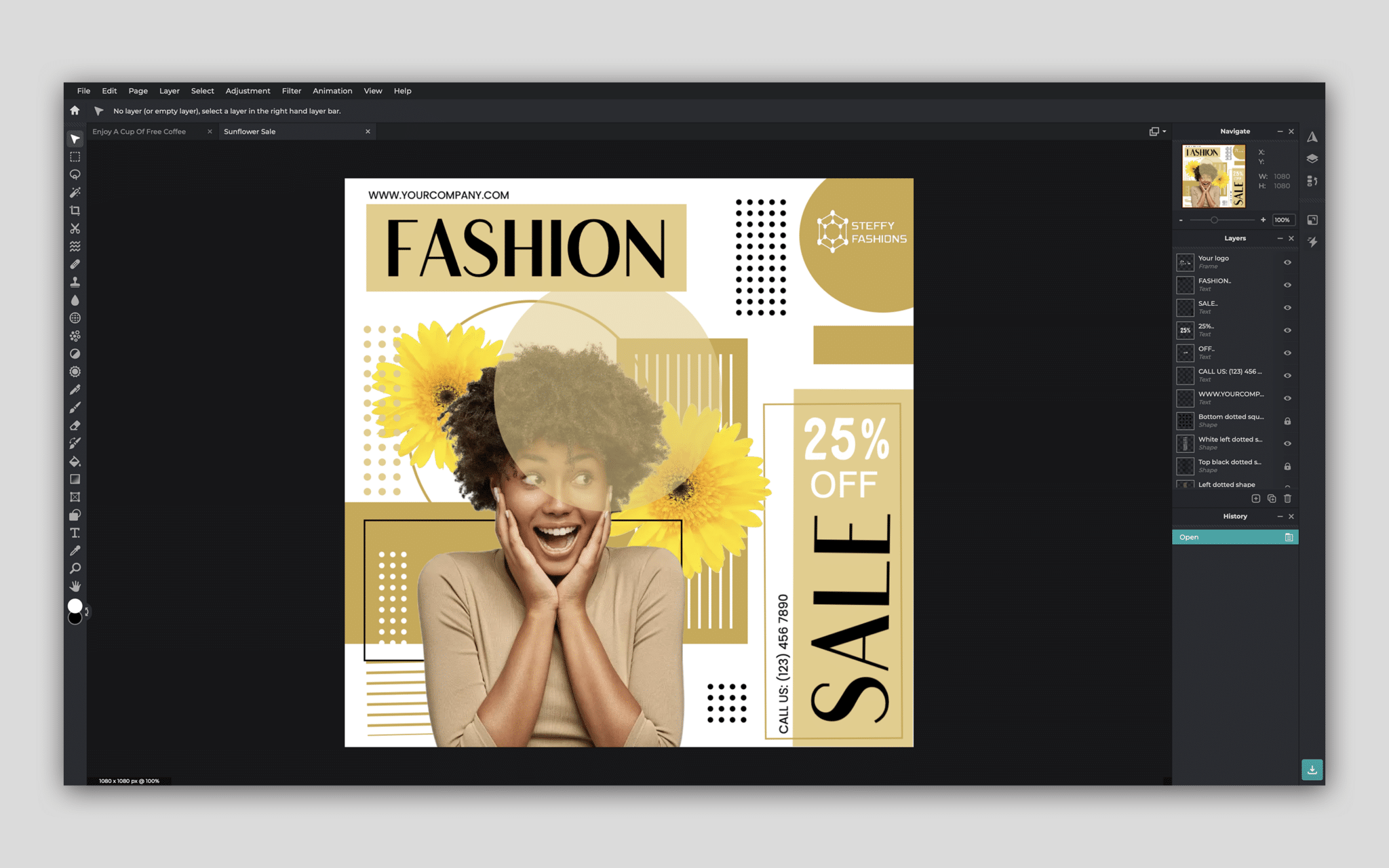Select the Magic Wand tool
Image resolution: width=1389 pixels, height=868 pixels.
pos(75,193)
